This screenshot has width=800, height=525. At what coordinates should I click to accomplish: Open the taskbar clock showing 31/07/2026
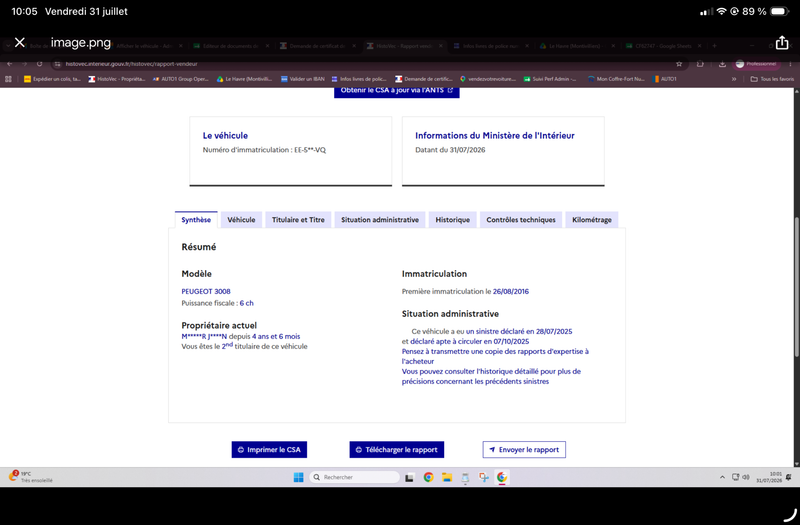[x=768, y=477]
